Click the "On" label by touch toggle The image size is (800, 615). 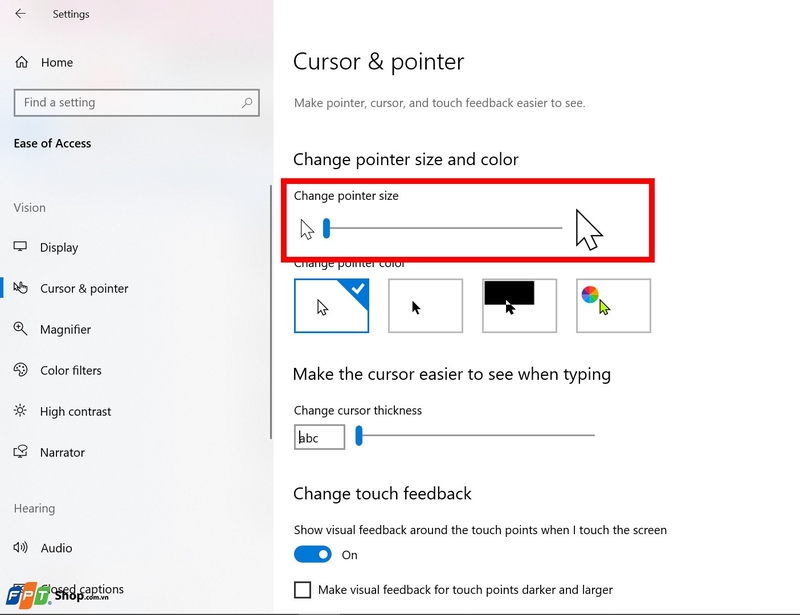tap(349, 555)
